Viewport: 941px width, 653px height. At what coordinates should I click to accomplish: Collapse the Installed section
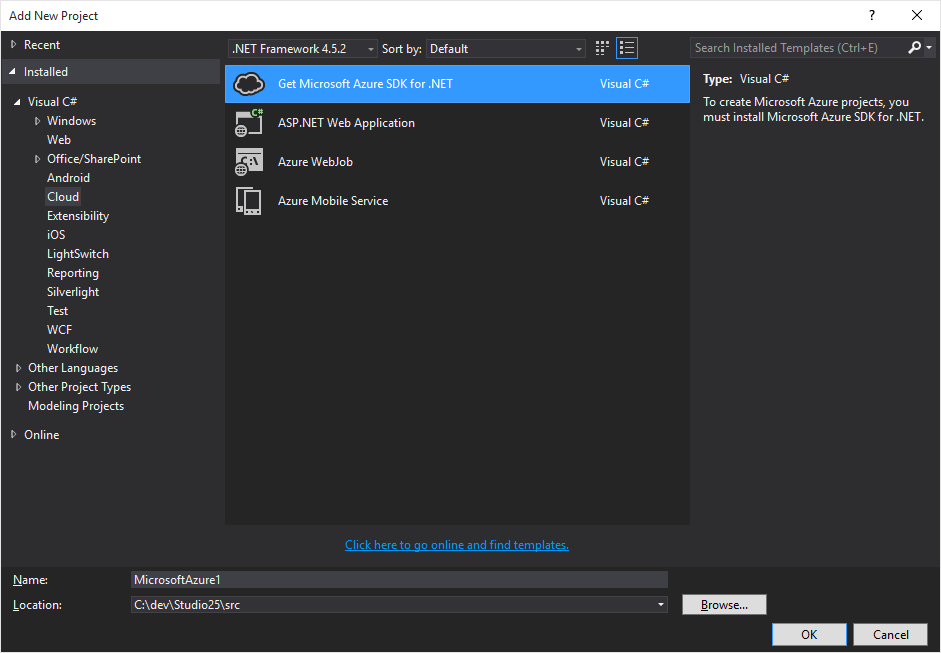click(13, 72)
